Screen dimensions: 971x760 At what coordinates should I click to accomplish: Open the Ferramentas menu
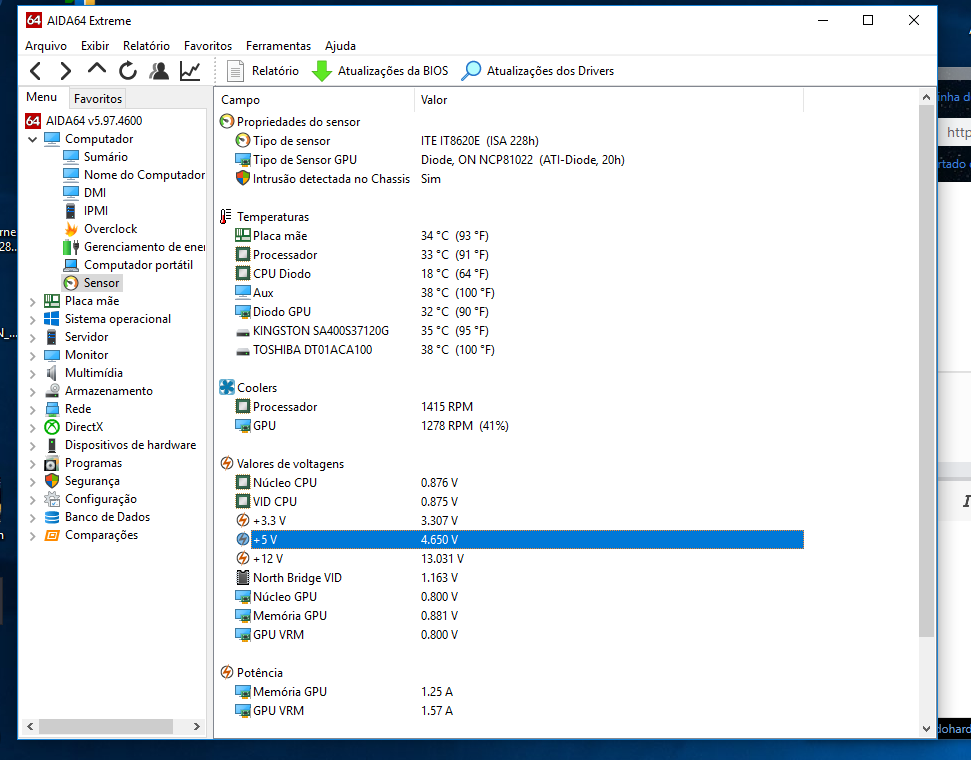tap(278, 46)
